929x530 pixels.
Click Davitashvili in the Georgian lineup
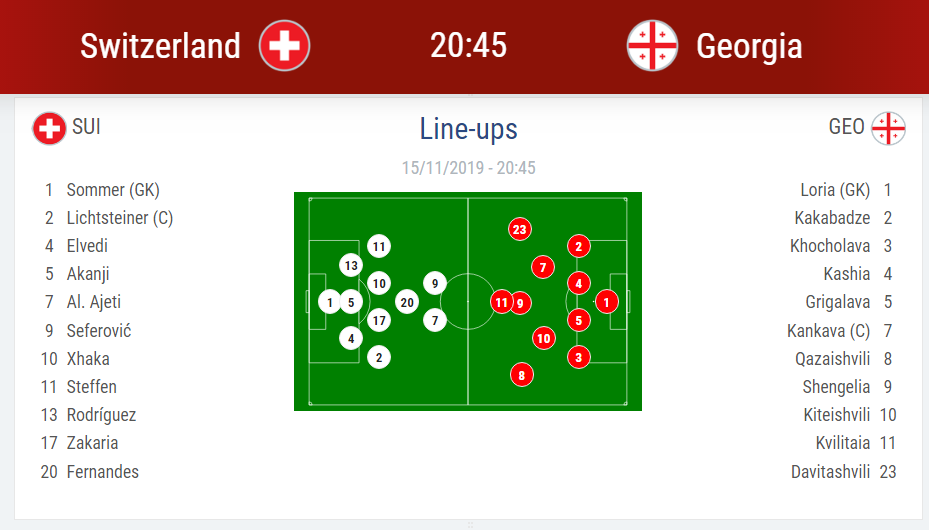[831, 472]
